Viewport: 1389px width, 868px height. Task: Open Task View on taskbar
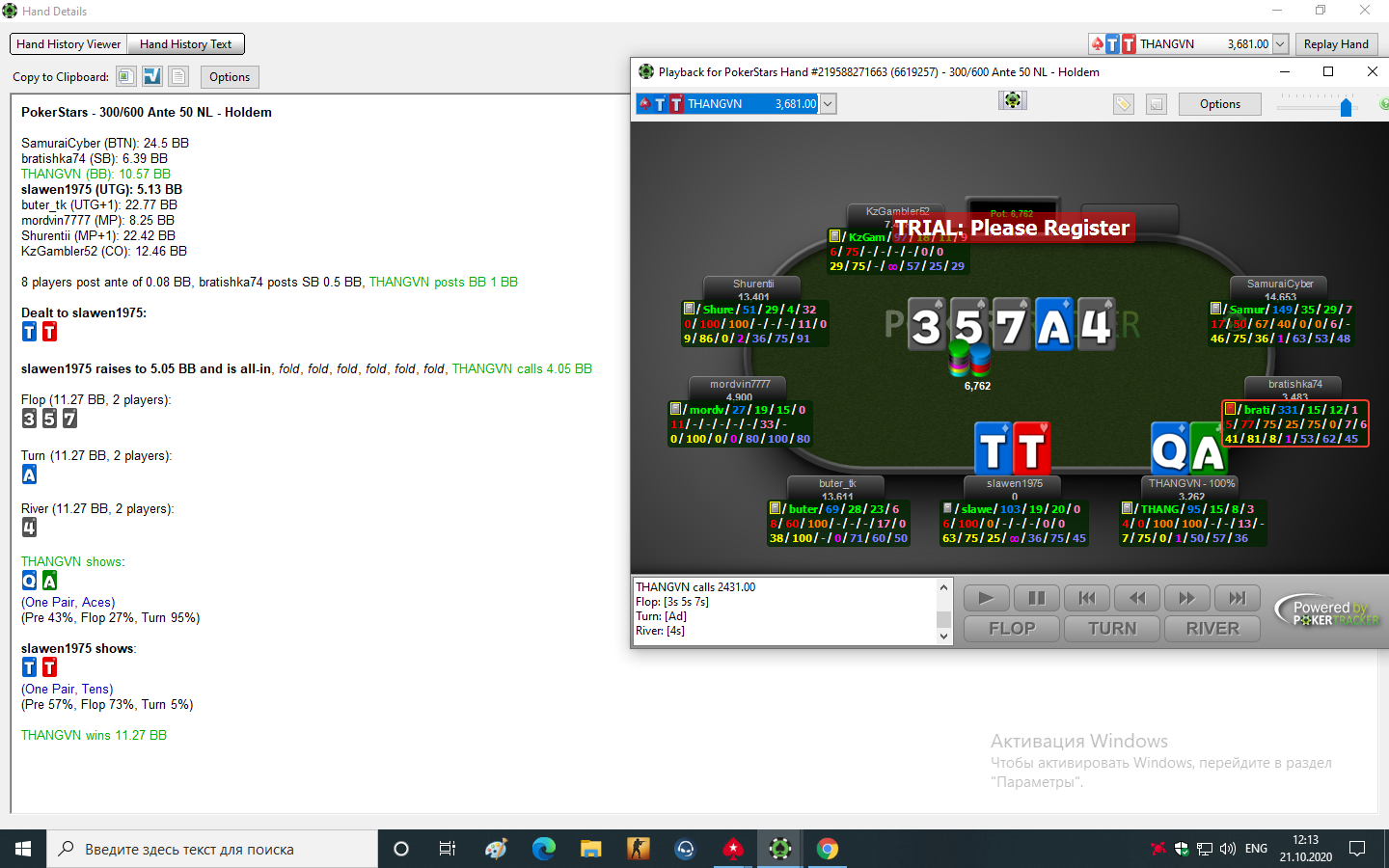click(x=448, y=849)
